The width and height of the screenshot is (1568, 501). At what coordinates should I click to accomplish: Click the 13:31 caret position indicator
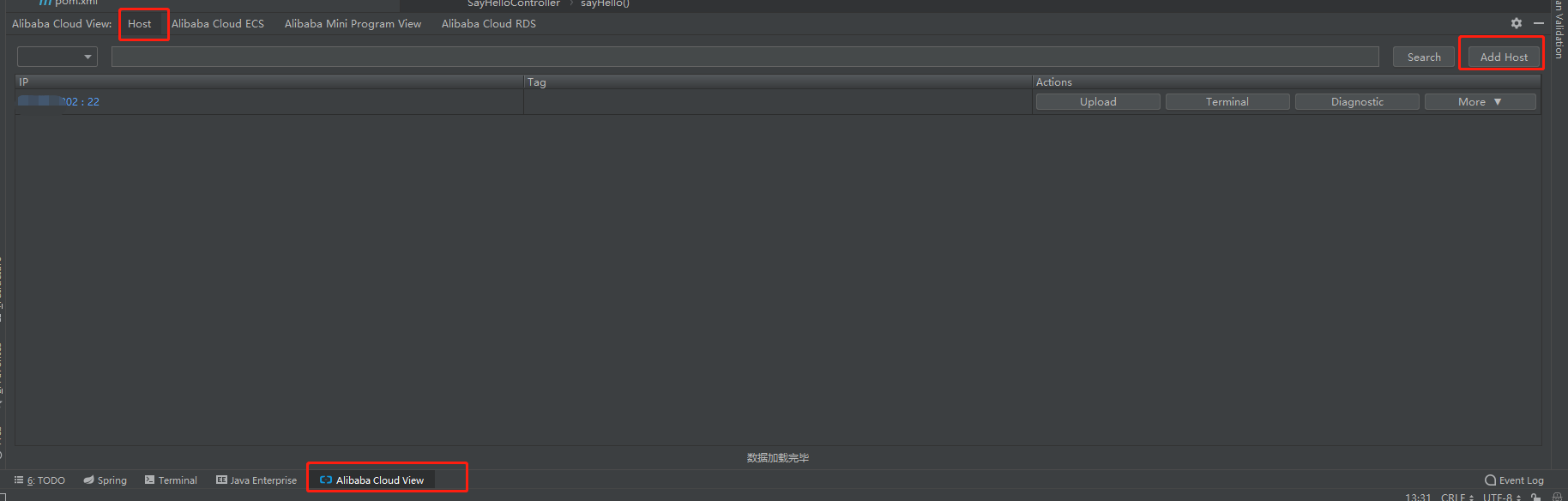coord(1418,497)
